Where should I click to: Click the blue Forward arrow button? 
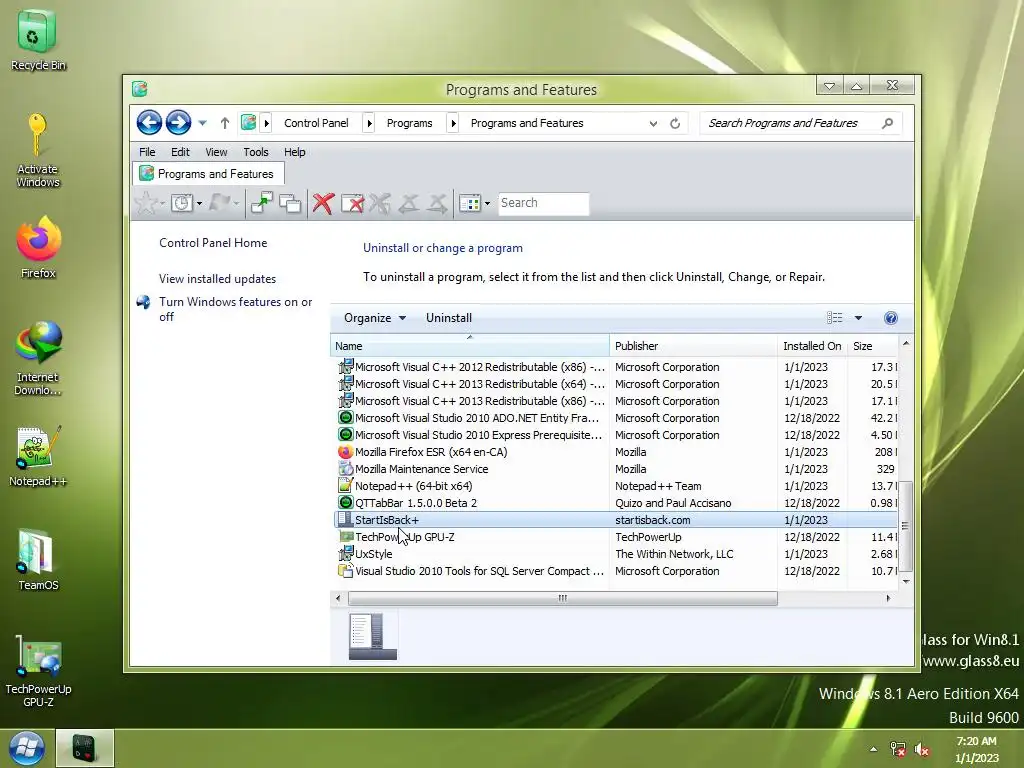[178, 122]
